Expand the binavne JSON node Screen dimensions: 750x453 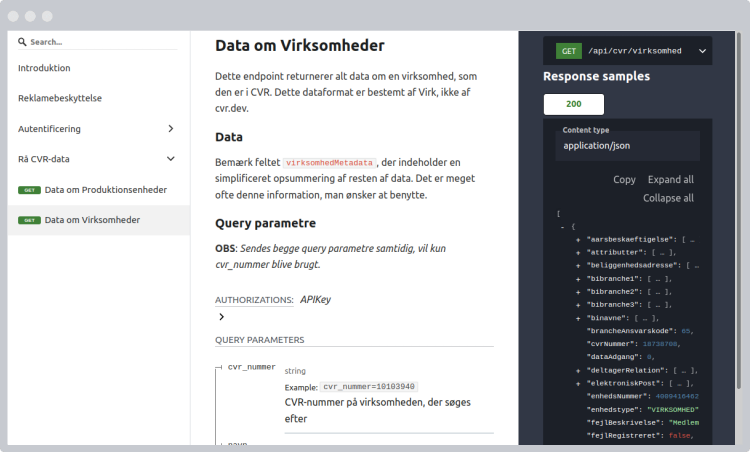coord(578,318)
